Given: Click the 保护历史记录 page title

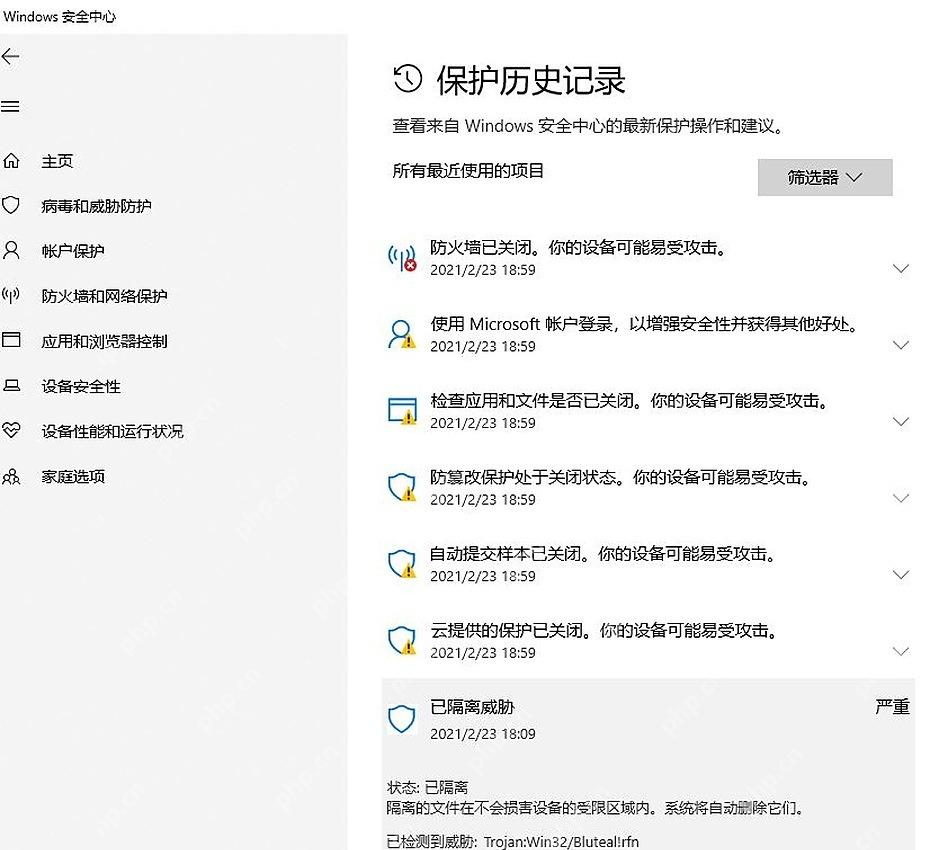Looking at the screenshot, I should 531,80.
